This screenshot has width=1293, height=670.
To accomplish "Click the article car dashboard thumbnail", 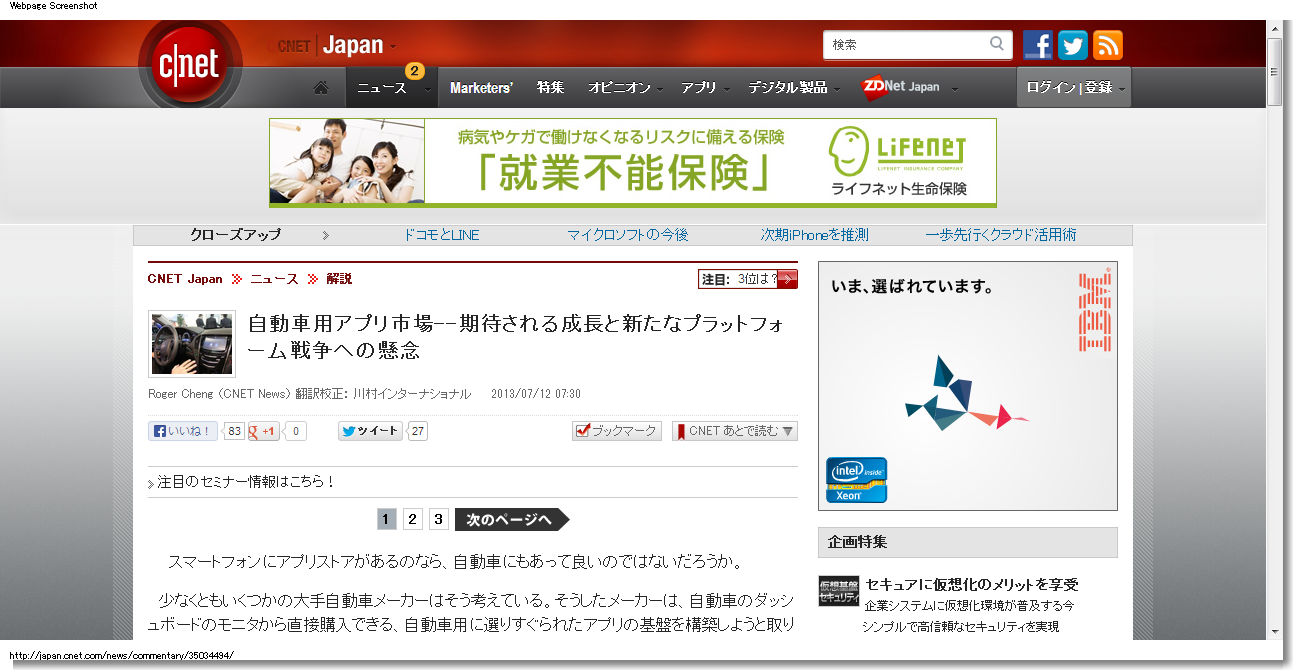I will click(192, 343).
